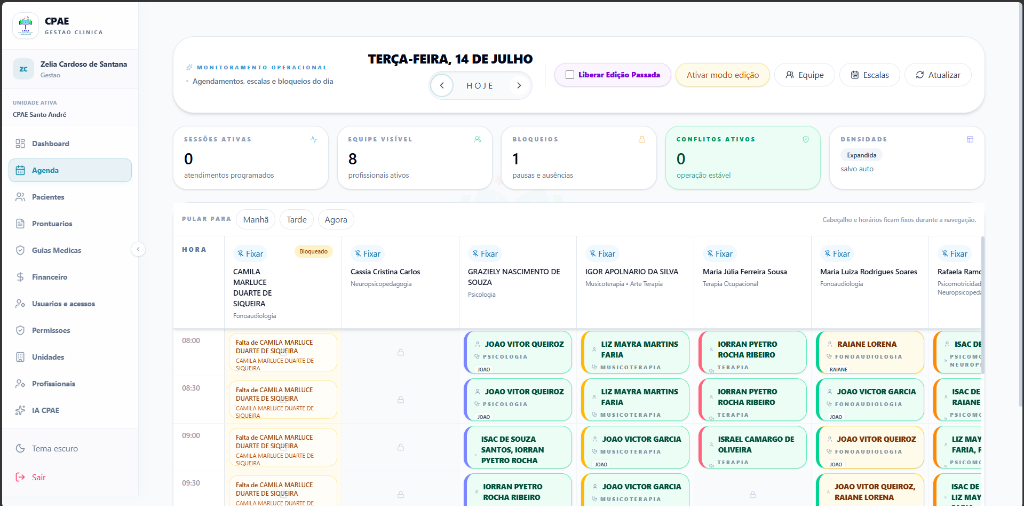Open the Prontuarios menu item
Image resolution: width=1024 pixels, height=506 pixels.
click(x=70, y=223)
